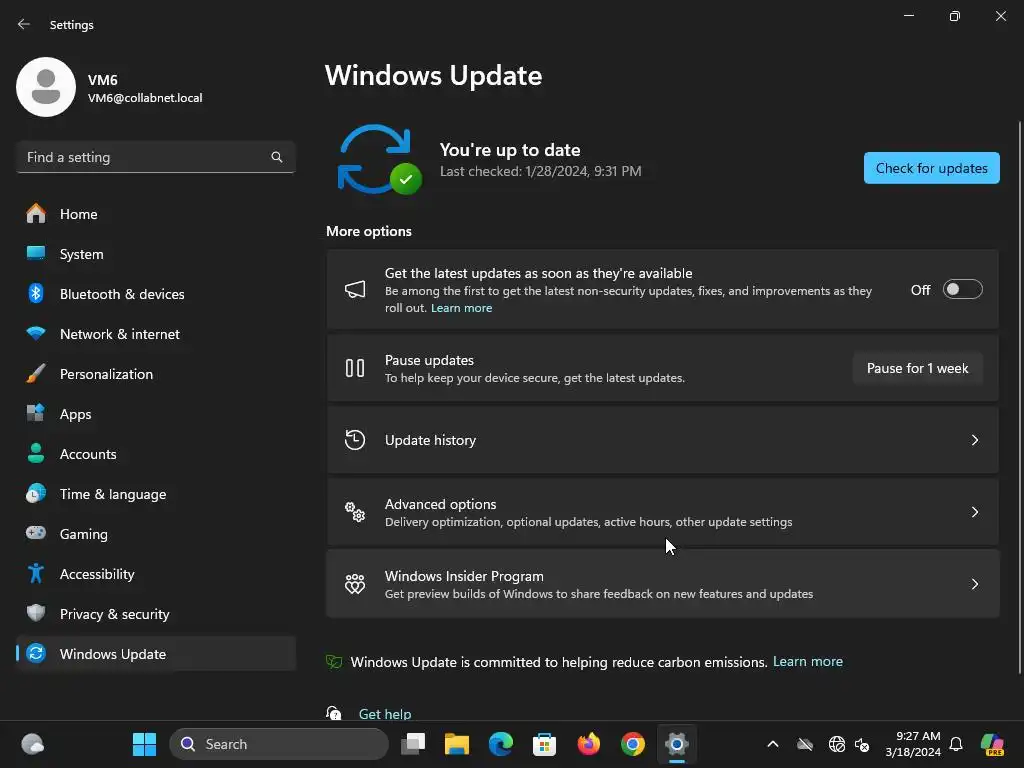Open Firefox from the taskbar
The height and width of the screenshot is (768, 1024).
(x=588, y=744)
